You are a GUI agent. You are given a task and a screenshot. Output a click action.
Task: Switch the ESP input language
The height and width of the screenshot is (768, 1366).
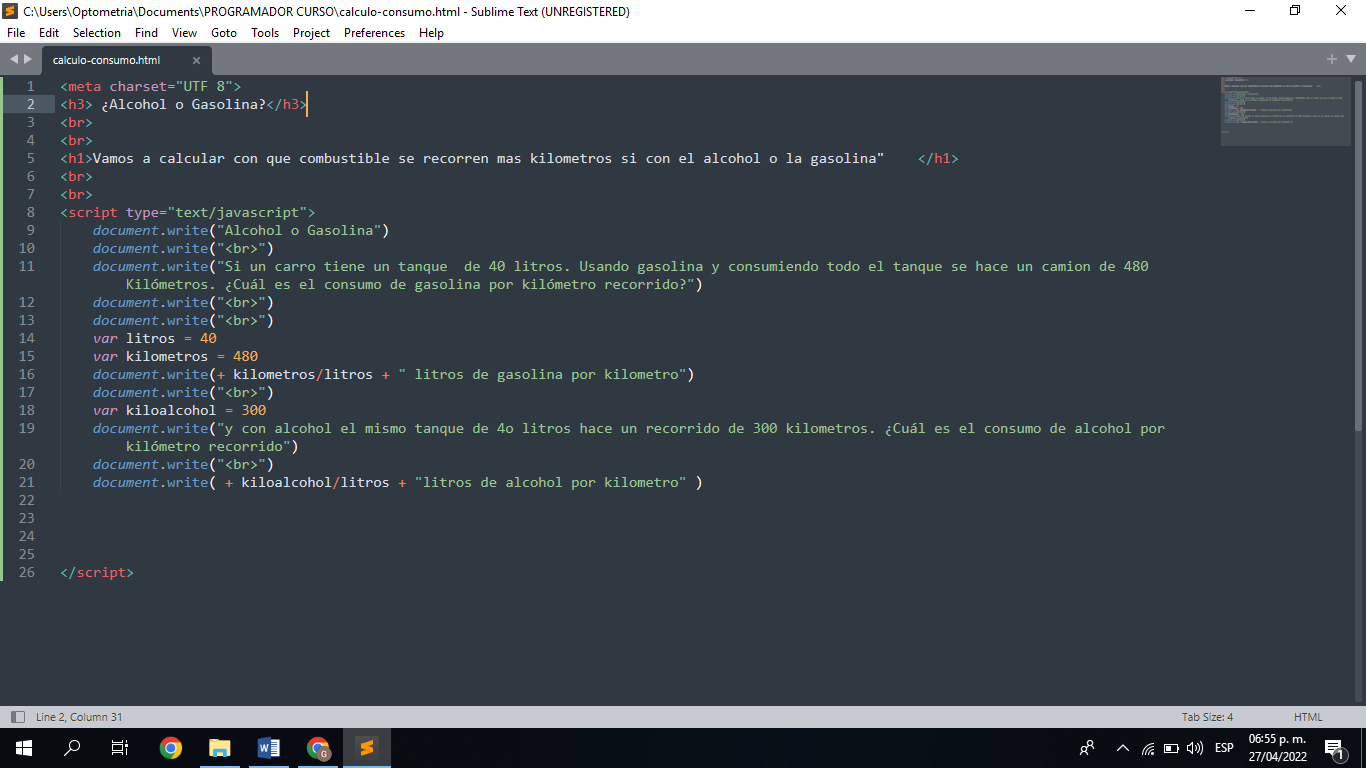click(x=1224, y=748)
